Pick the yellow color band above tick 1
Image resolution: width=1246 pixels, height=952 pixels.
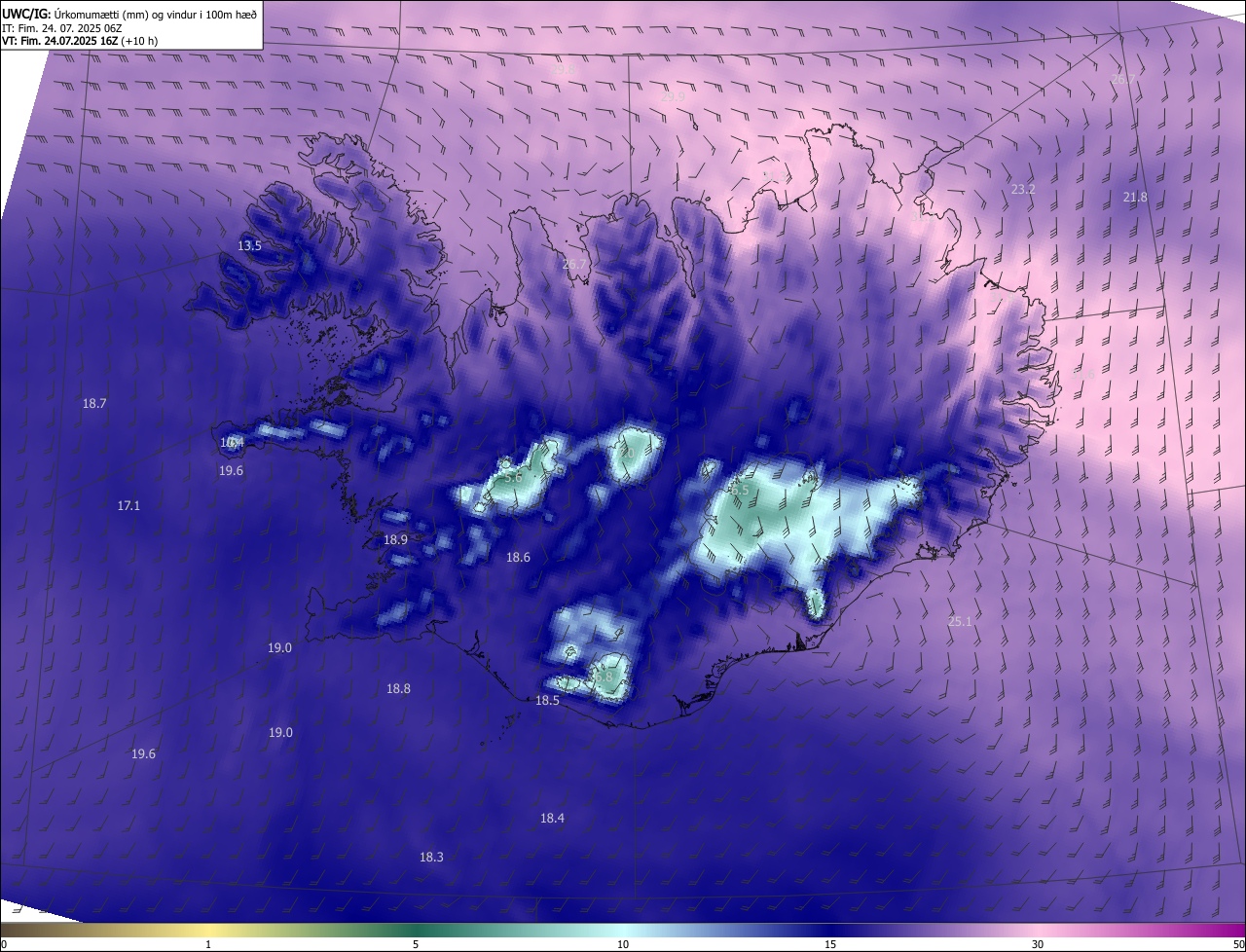[x=208, y=930]
